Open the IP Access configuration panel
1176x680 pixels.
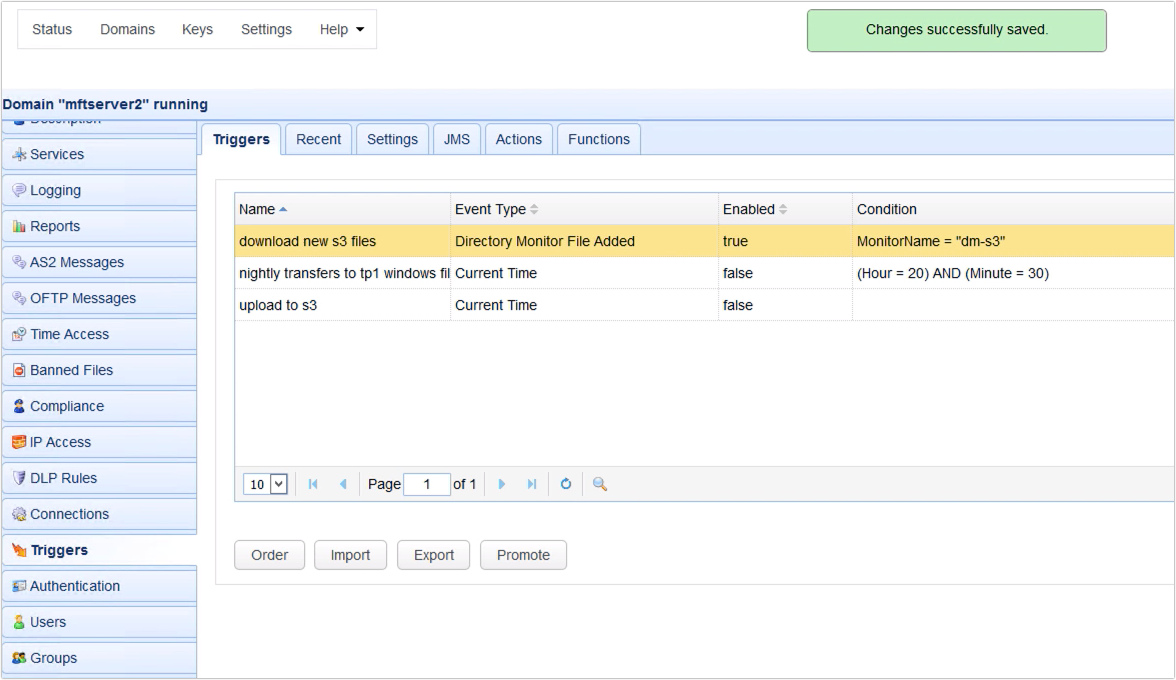pos(58,442)
